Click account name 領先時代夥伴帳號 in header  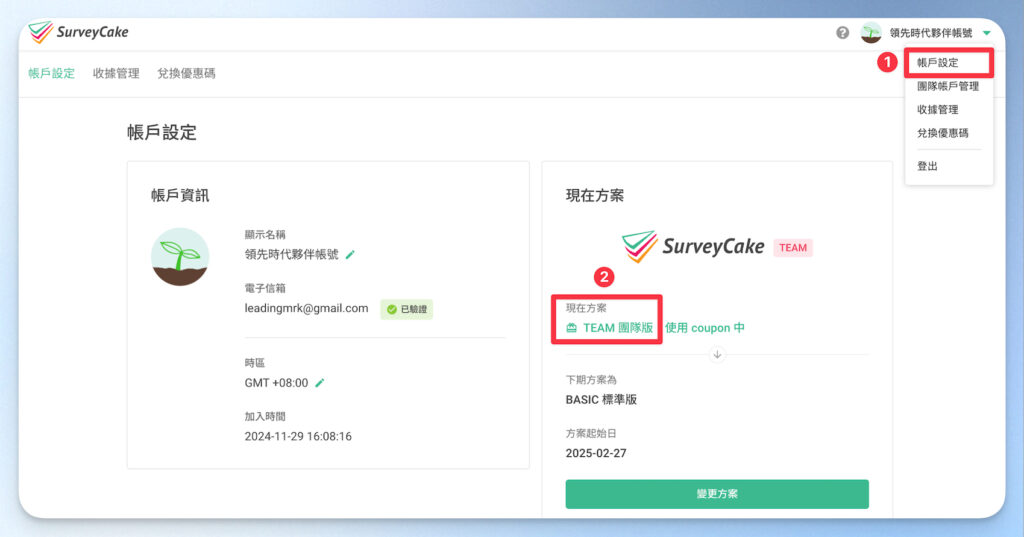click(x=931, y=33)
